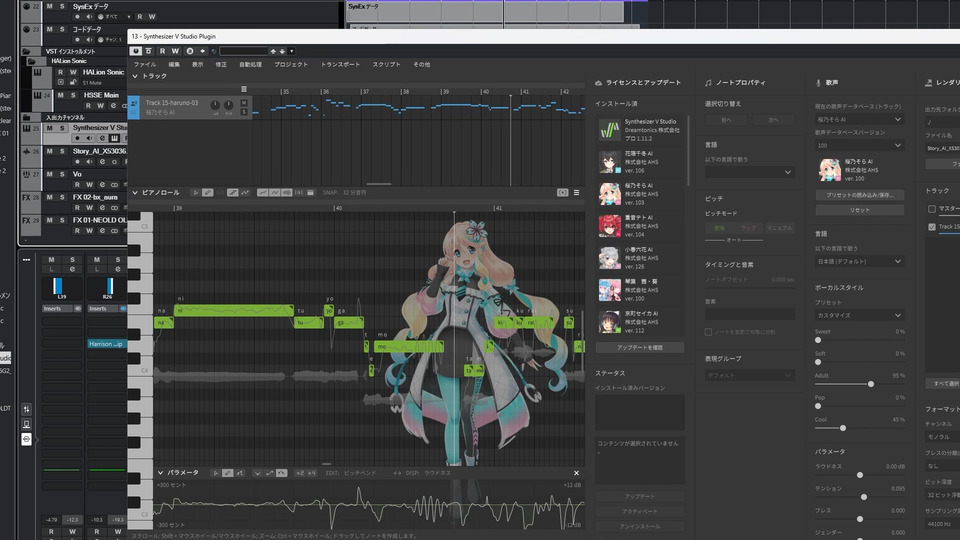Select 小春六花 AI in installed list
The height and width of the screenshot is (540, 960).
pyautogui.click(x=640, y=258)
